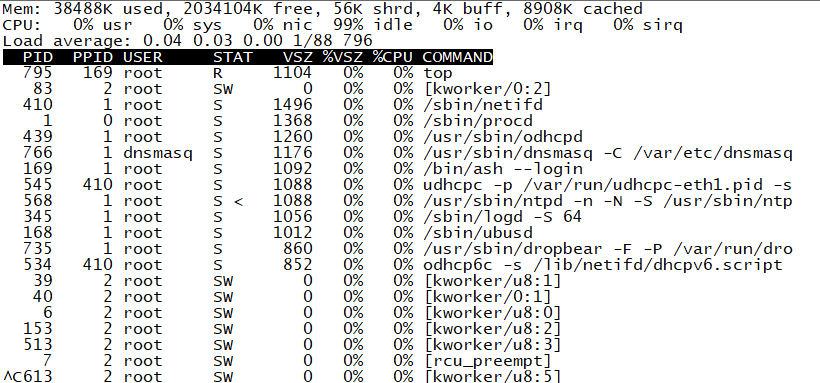Viewport: 820px width, 383px height.
Task: Click the /usr/sbin/ntpd command text
Action: 608,201
